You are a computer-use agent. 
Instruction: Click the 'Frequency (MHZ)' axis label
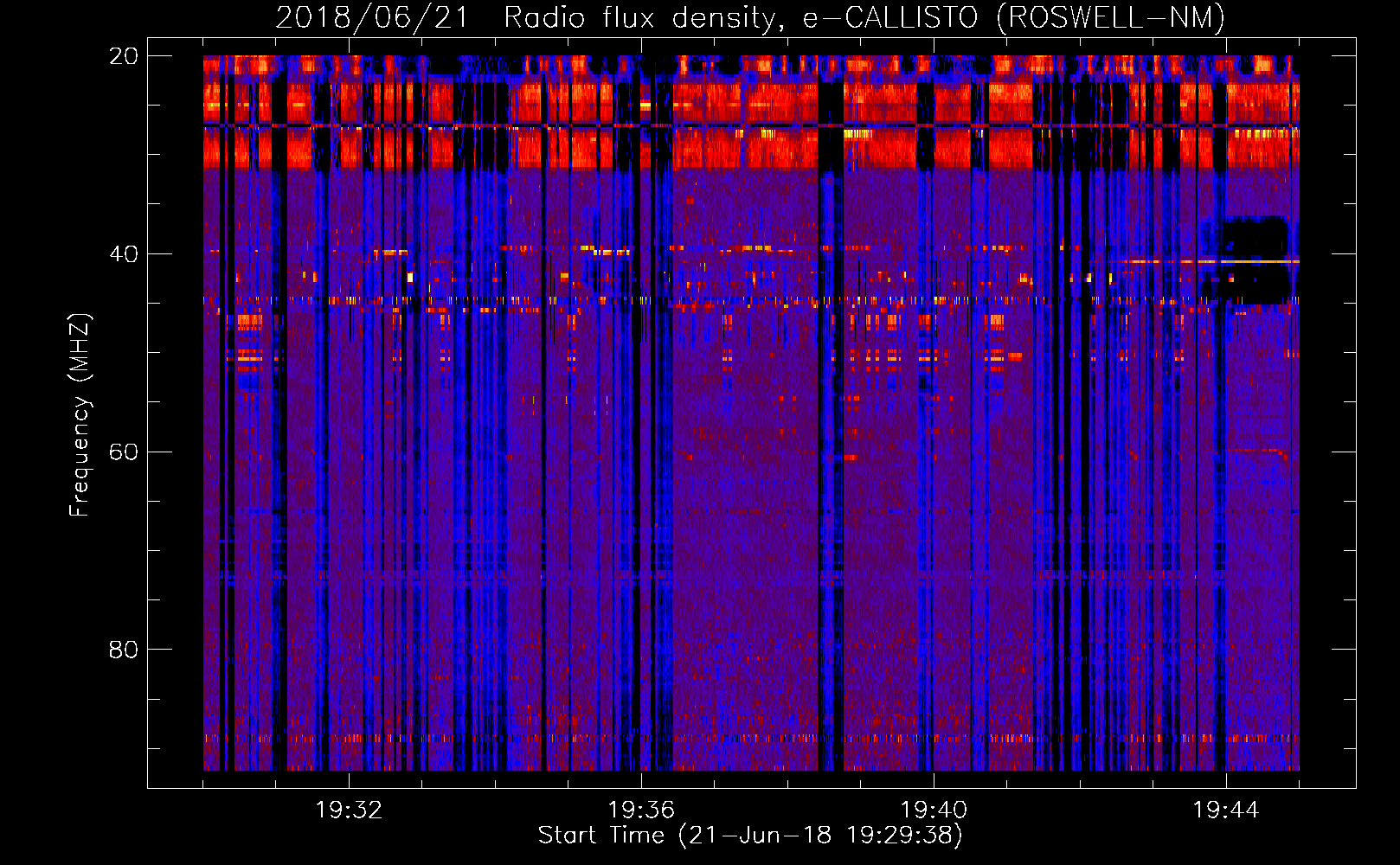pos(80,415)
